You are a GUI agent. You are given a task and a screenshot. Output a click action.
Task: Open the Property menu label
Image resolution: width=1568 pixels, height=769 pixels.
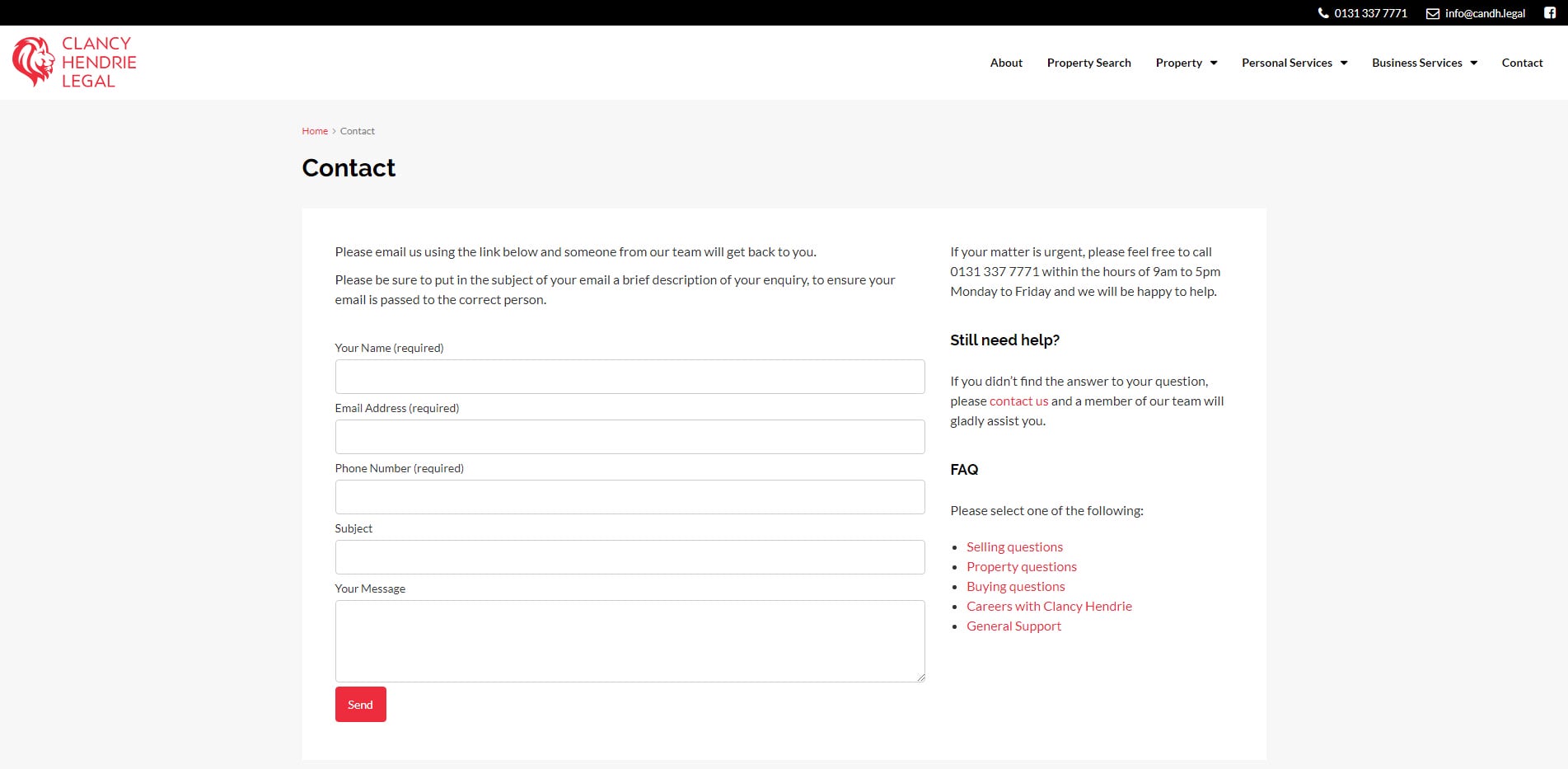pos(1178,63)
